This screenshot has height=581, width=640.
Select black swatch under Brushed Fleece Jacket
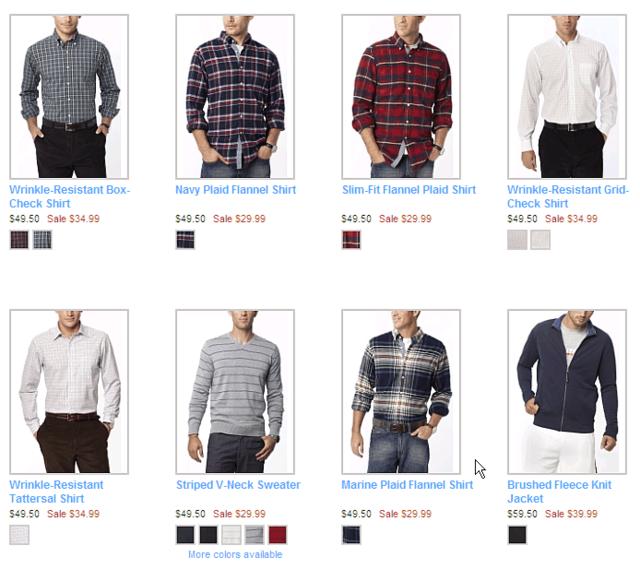pos(517,535)
